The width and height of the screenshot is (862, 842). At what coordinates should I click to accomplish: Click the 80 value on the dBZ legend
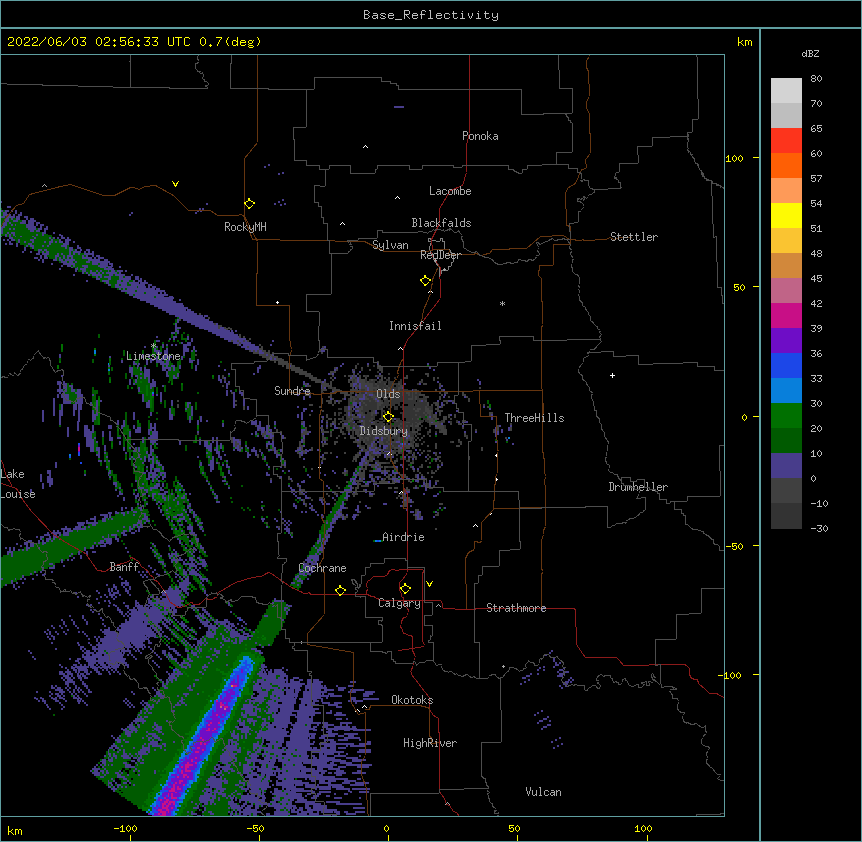[x=816, y=79]
